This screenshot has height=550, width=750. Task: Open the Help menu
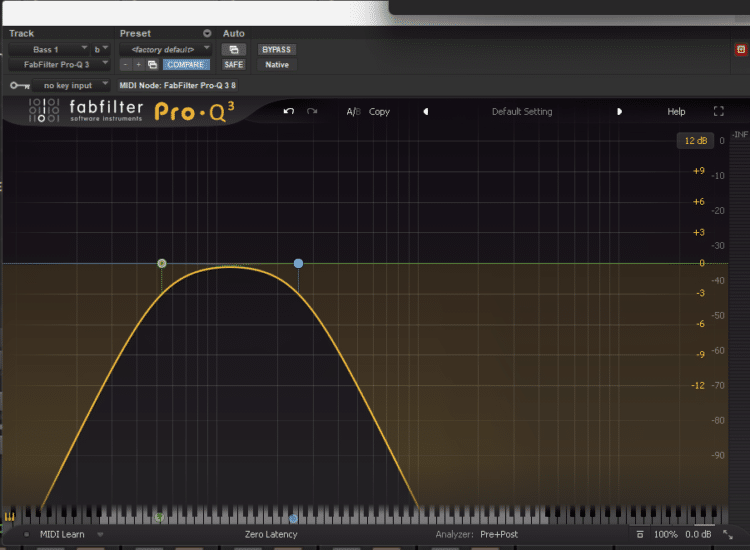pos(676,111)
